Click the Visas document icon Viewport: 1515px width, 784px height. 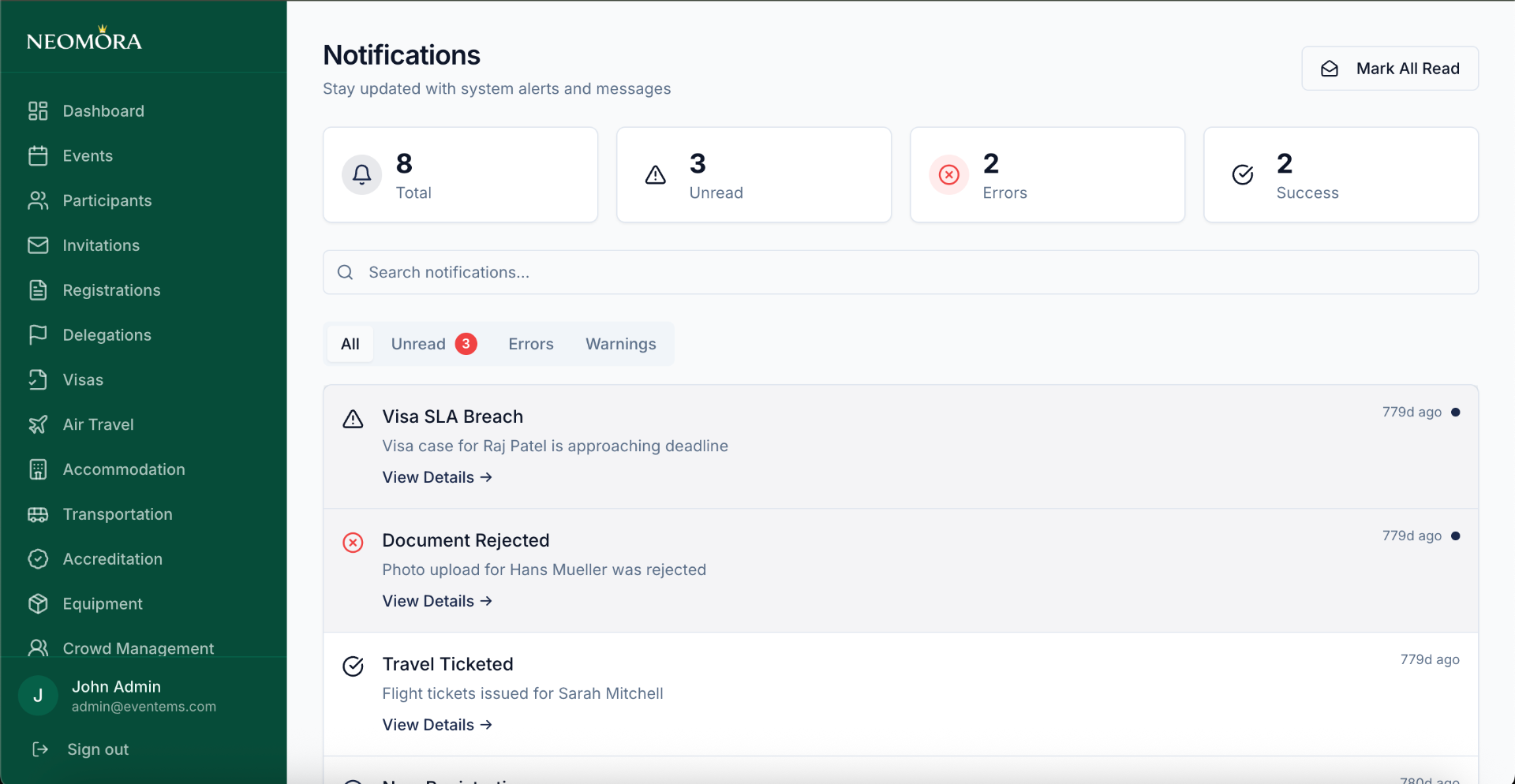tap(38, 379)
